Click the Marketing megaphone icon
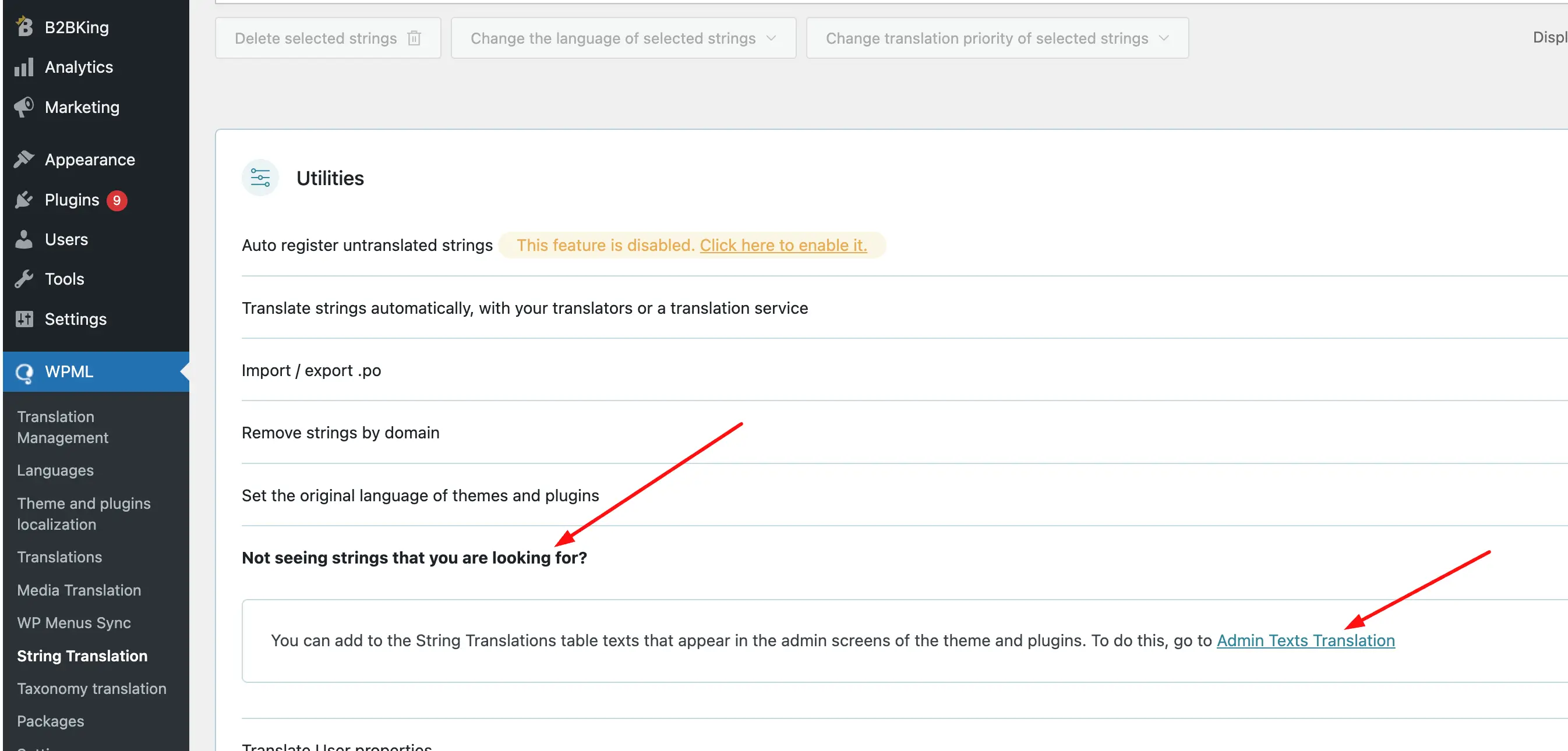This screenshot has height=751, width=1568. [x=24, y=107]
